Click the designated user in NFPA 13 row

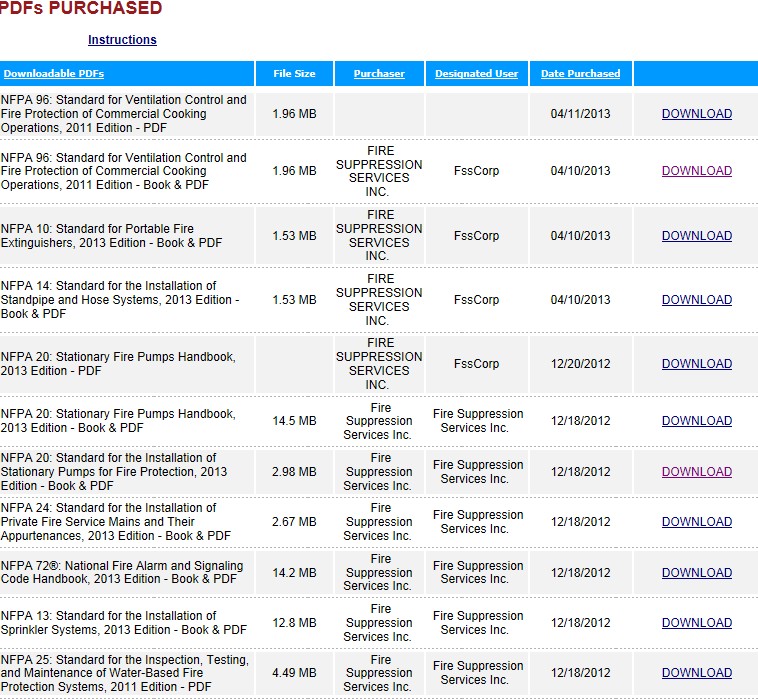point(478,623)
